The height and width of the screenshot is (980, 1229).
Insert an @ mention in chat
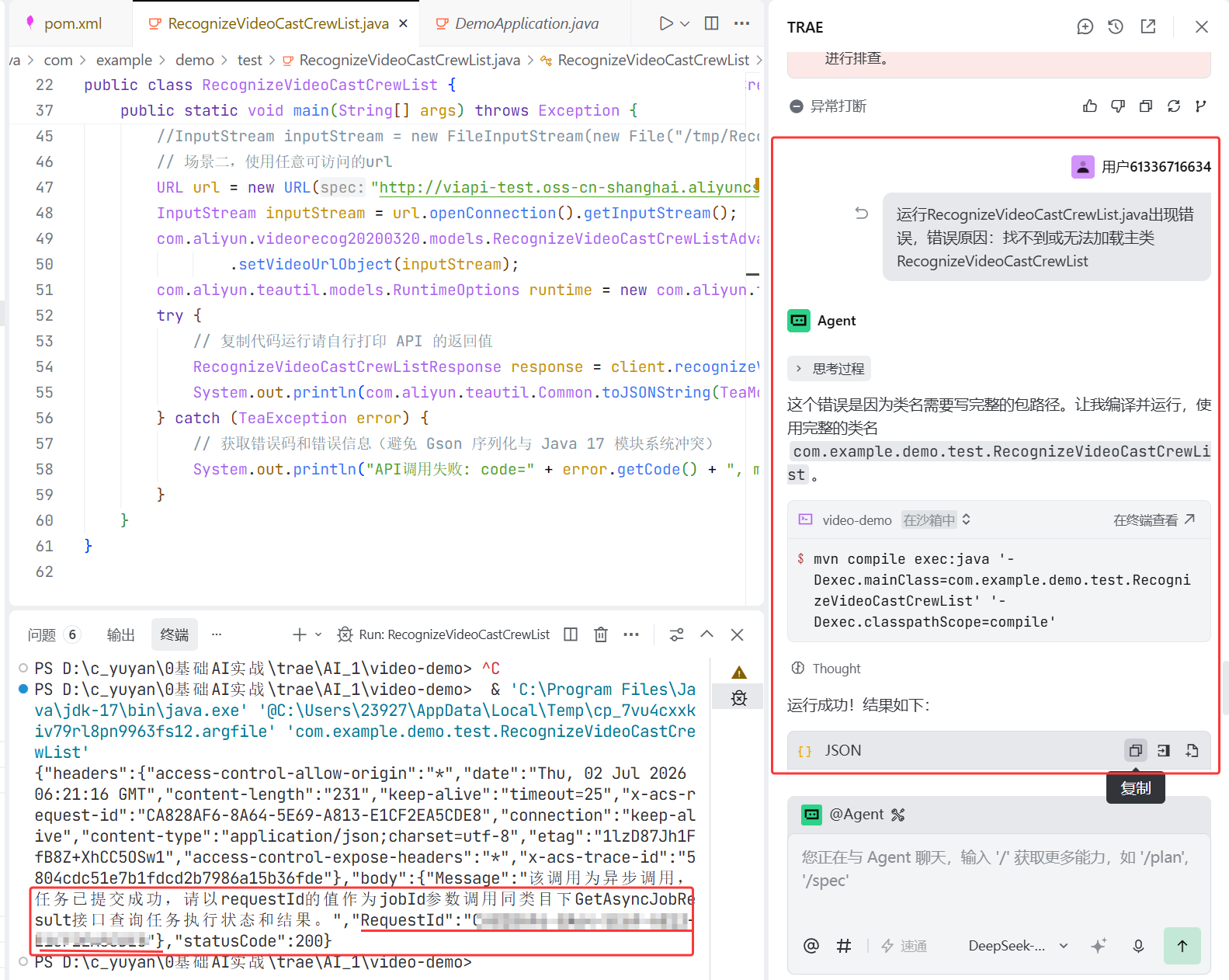[x=811, y=946]
